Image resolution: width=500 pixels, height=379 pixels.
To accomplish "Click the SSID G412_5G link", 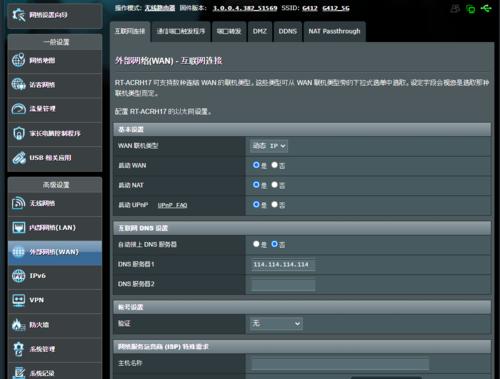I will 336,8.
